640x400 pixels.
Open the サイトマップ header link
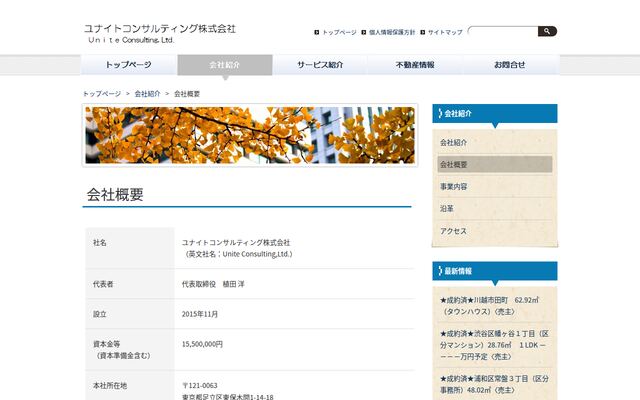(x=445, y=32)
